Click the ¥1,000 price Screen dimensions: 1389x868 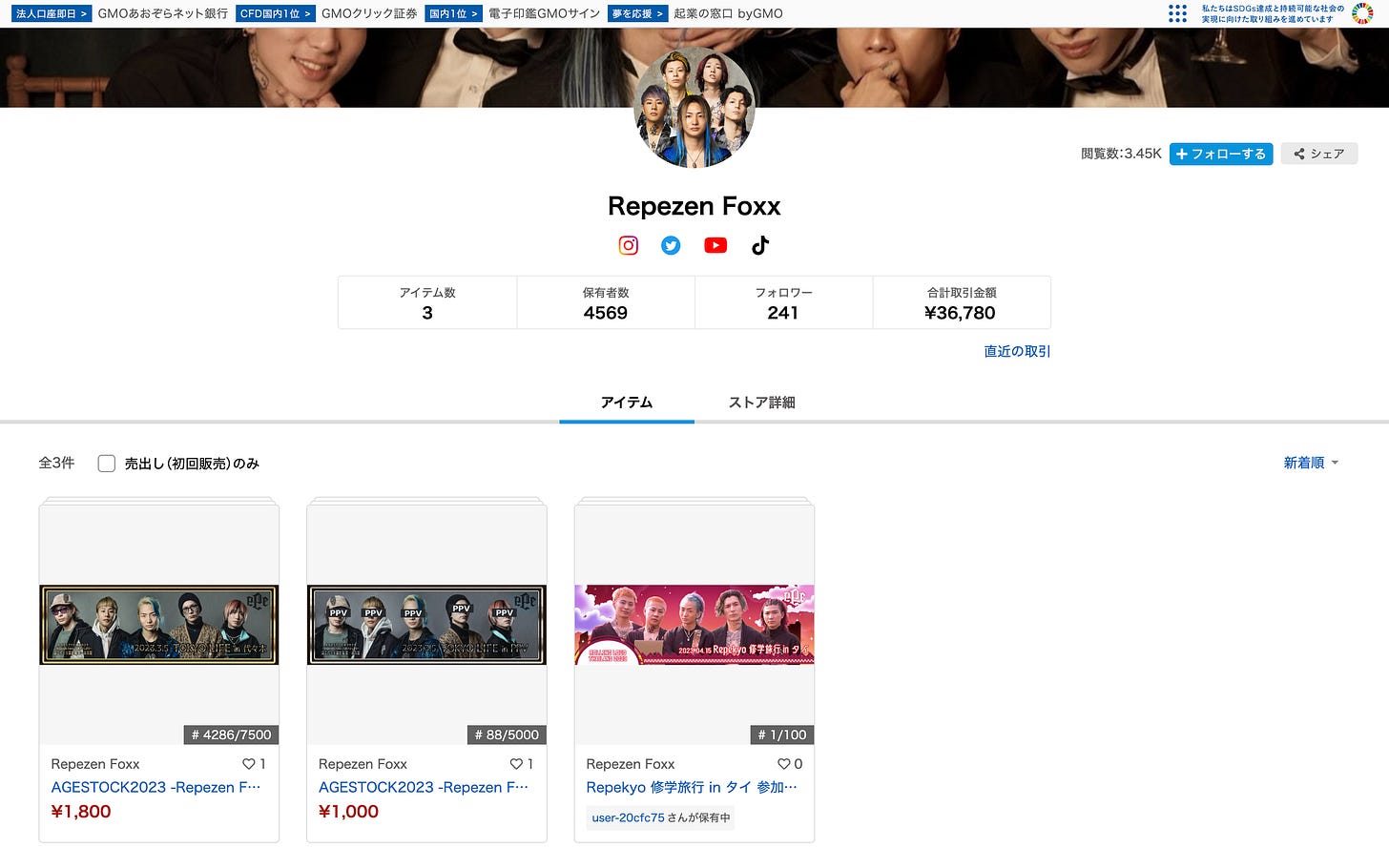pyautogui.click(x=348, y=812)
